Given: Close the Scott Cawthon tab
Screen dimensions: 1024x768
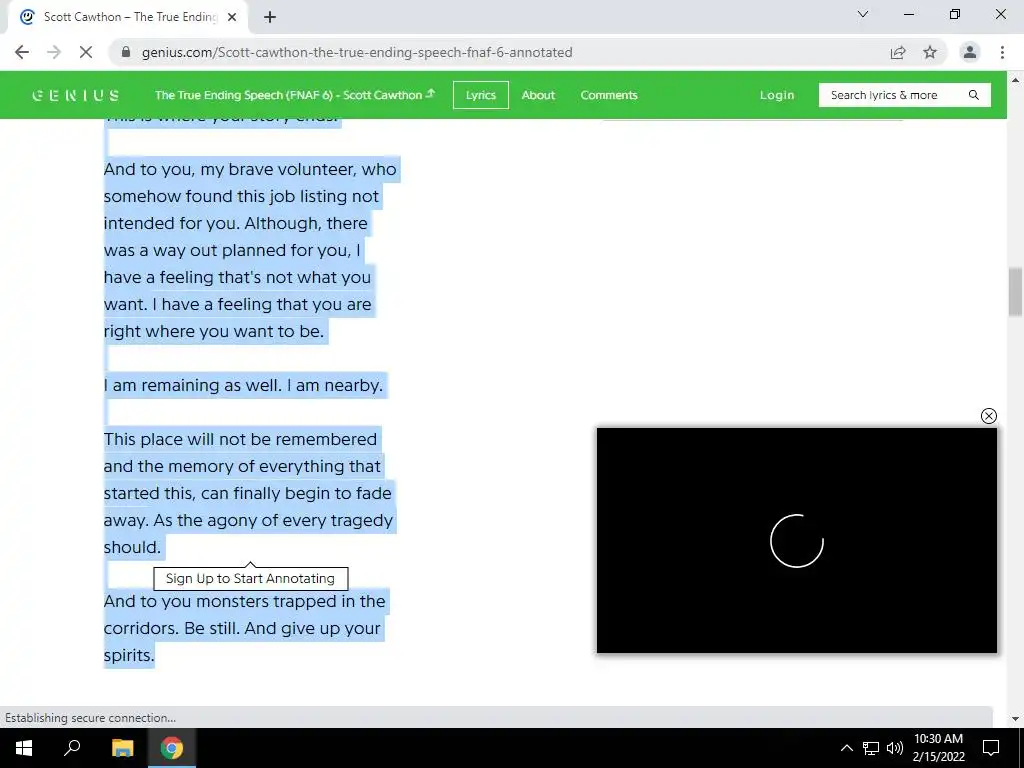Looking at the screenshot, I should tap(232, 18).
